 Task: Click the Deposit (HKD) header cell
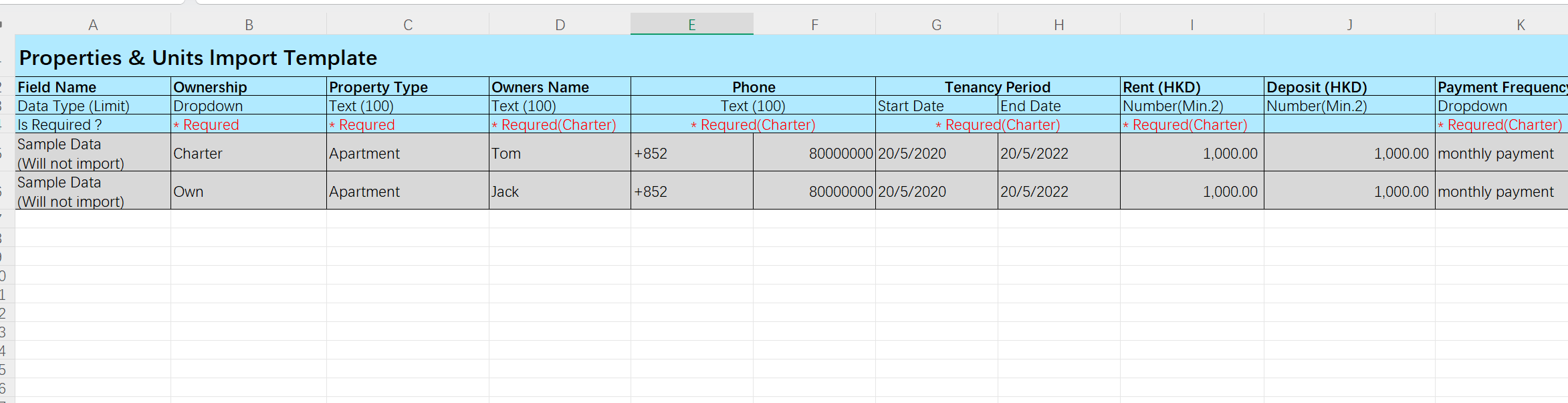click(x=1349, y=87)
